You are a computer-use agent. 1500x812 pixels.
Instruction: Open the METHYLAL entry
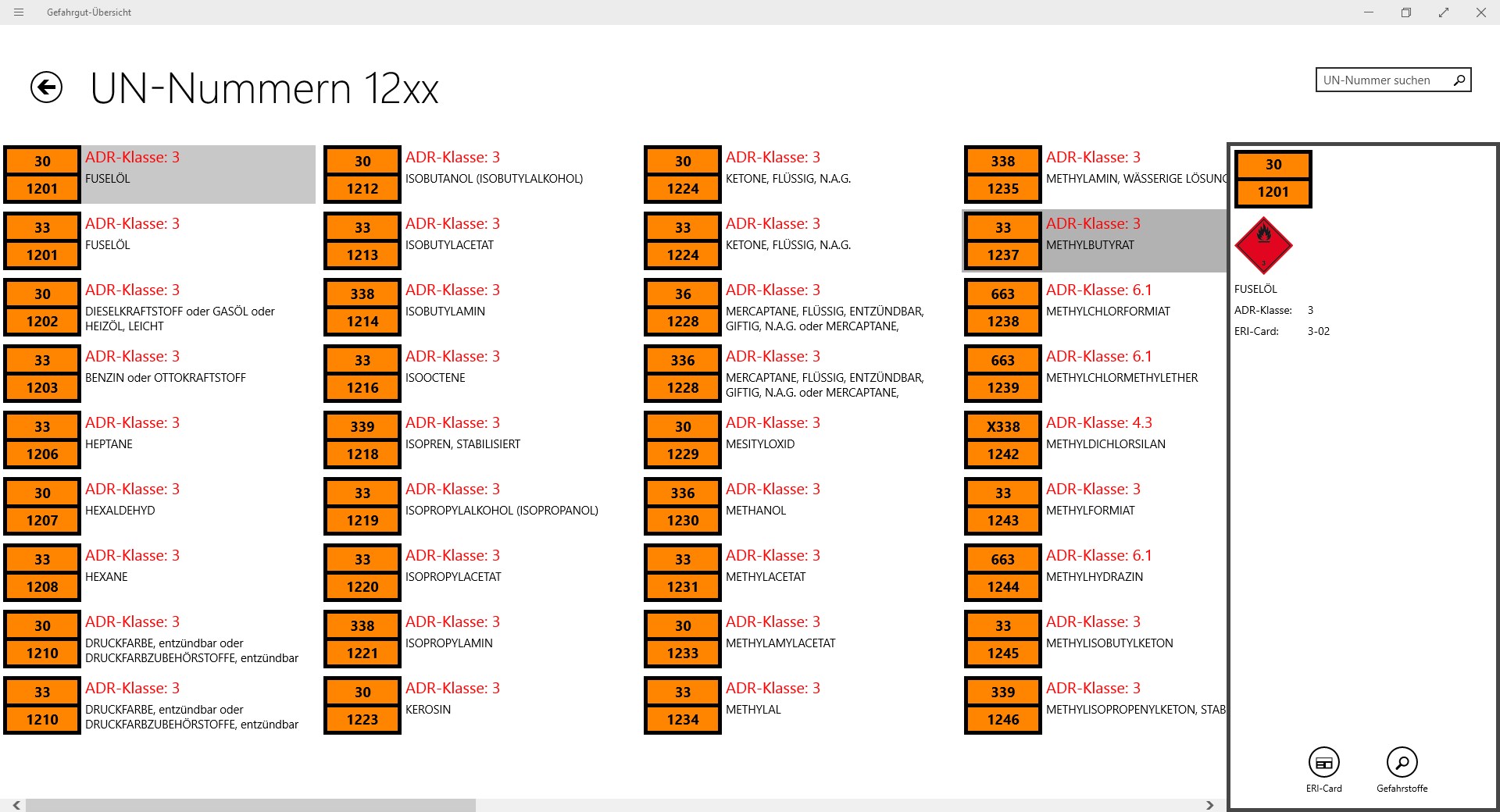(800, 706)
